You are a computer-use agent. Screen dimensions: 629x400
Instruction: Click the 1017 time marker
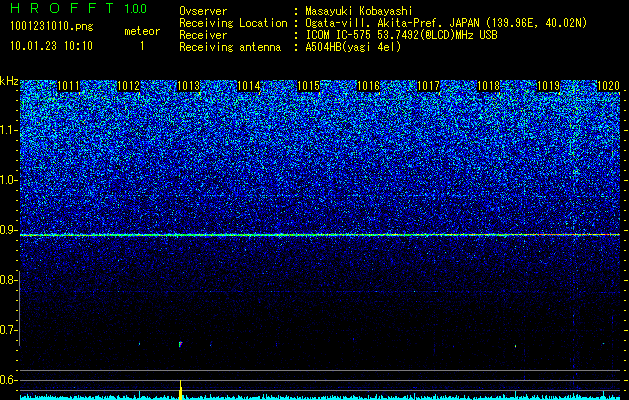point(428,86)
